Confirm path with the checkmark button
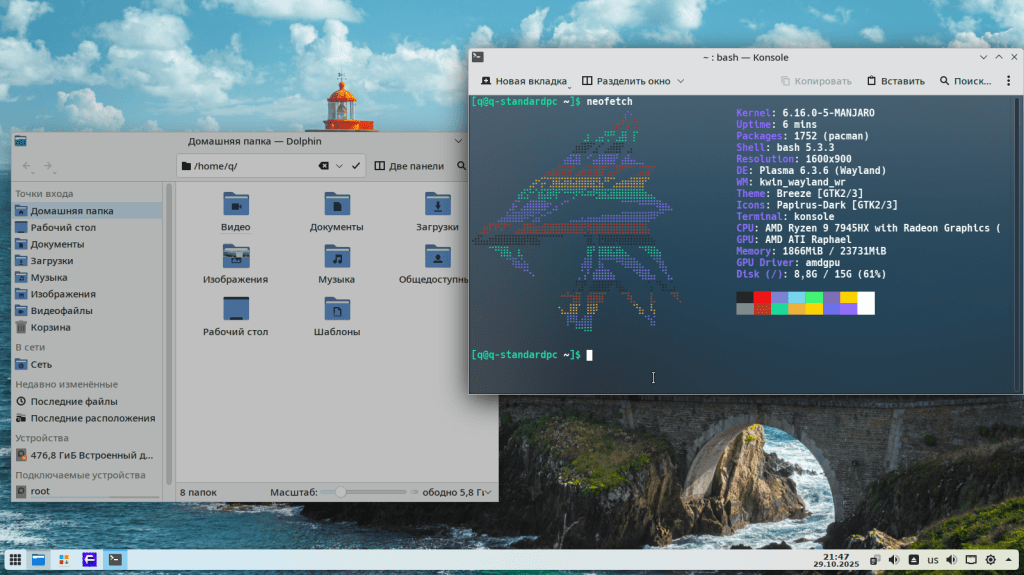Image resolution: width=1024 pixels, height=575 pixels. pyautogui.click(x=356, y=166)
